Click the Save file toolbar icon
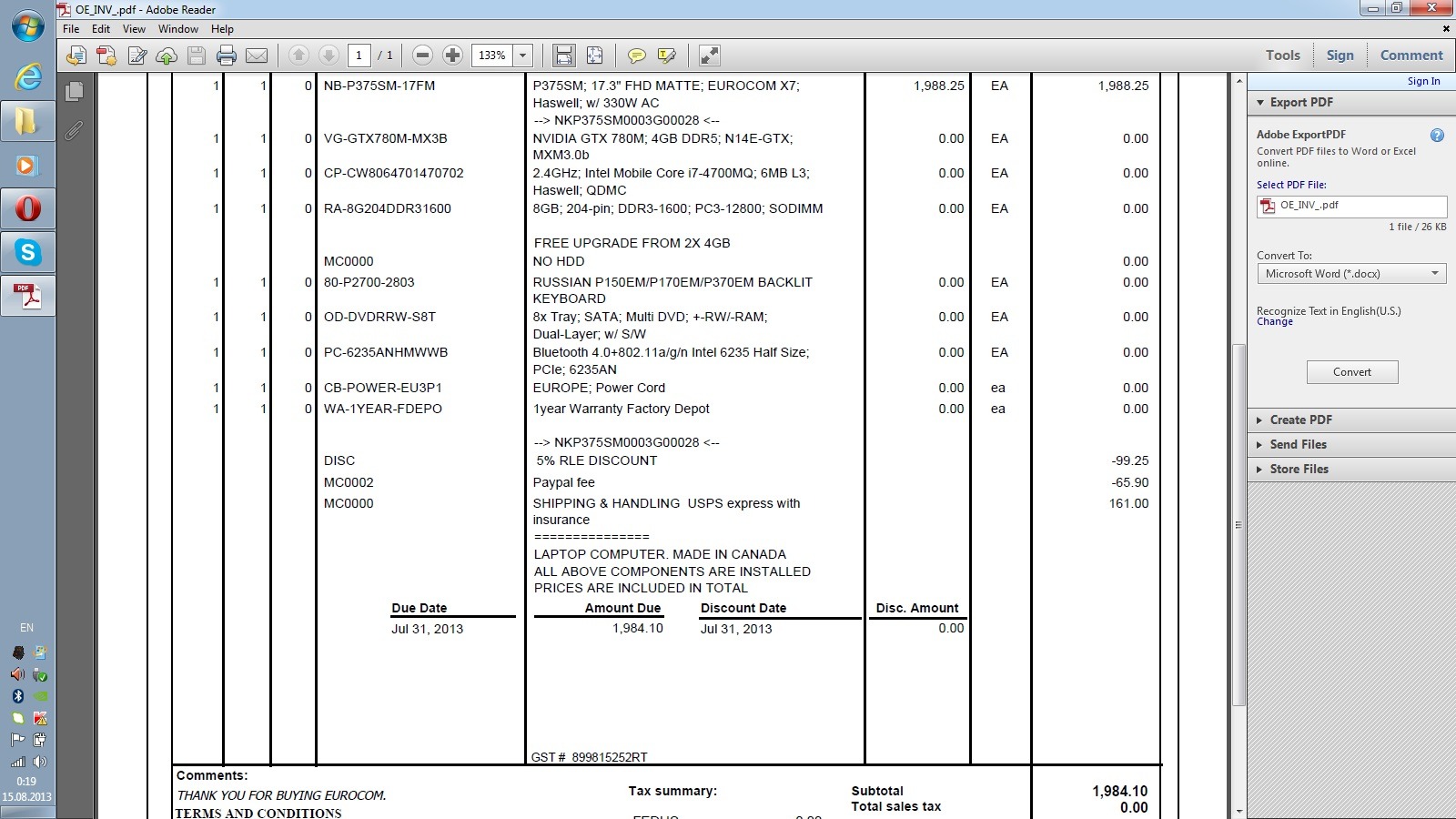Viewport: 1456px width, 819px height. click(x=197, y=56)
